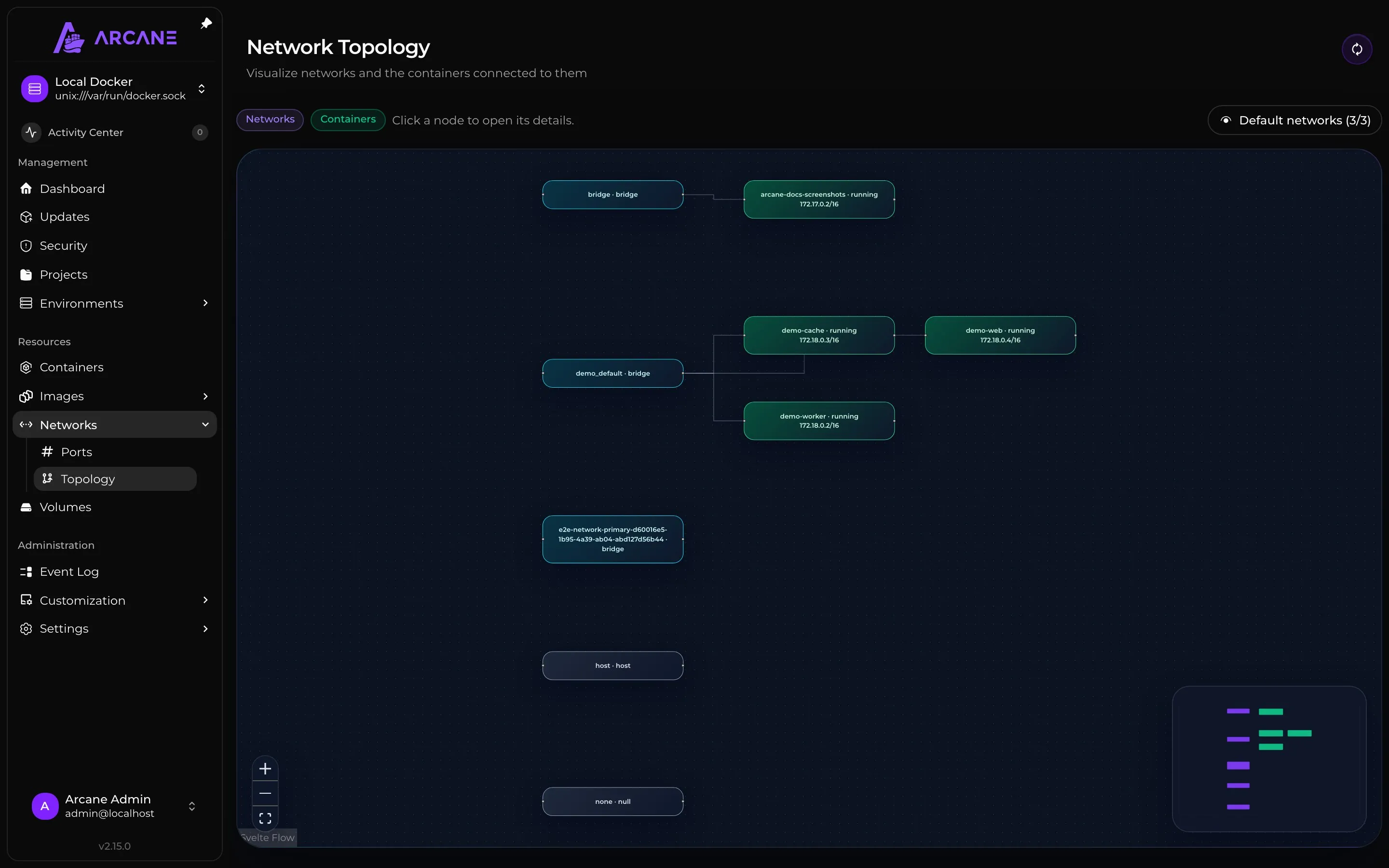The image size is (1389, 868).
Task: Select the demo_default bridge network node
Action: point(613,373)
